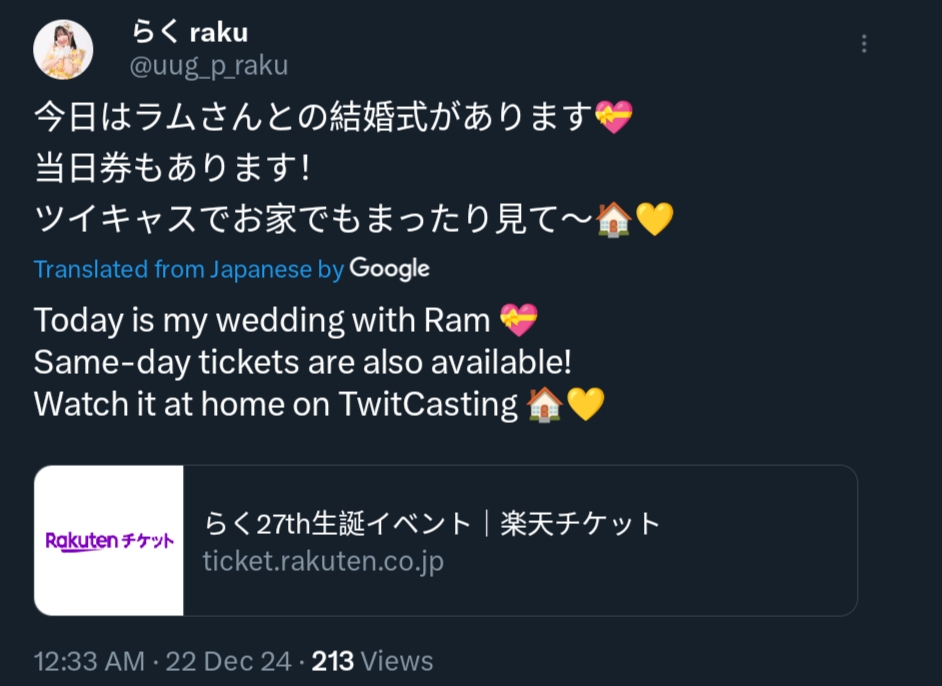The width and height of the screenshot is (942, 686).
Task: Click house emoji after "TwitCasting"
Action: [545, 404]
